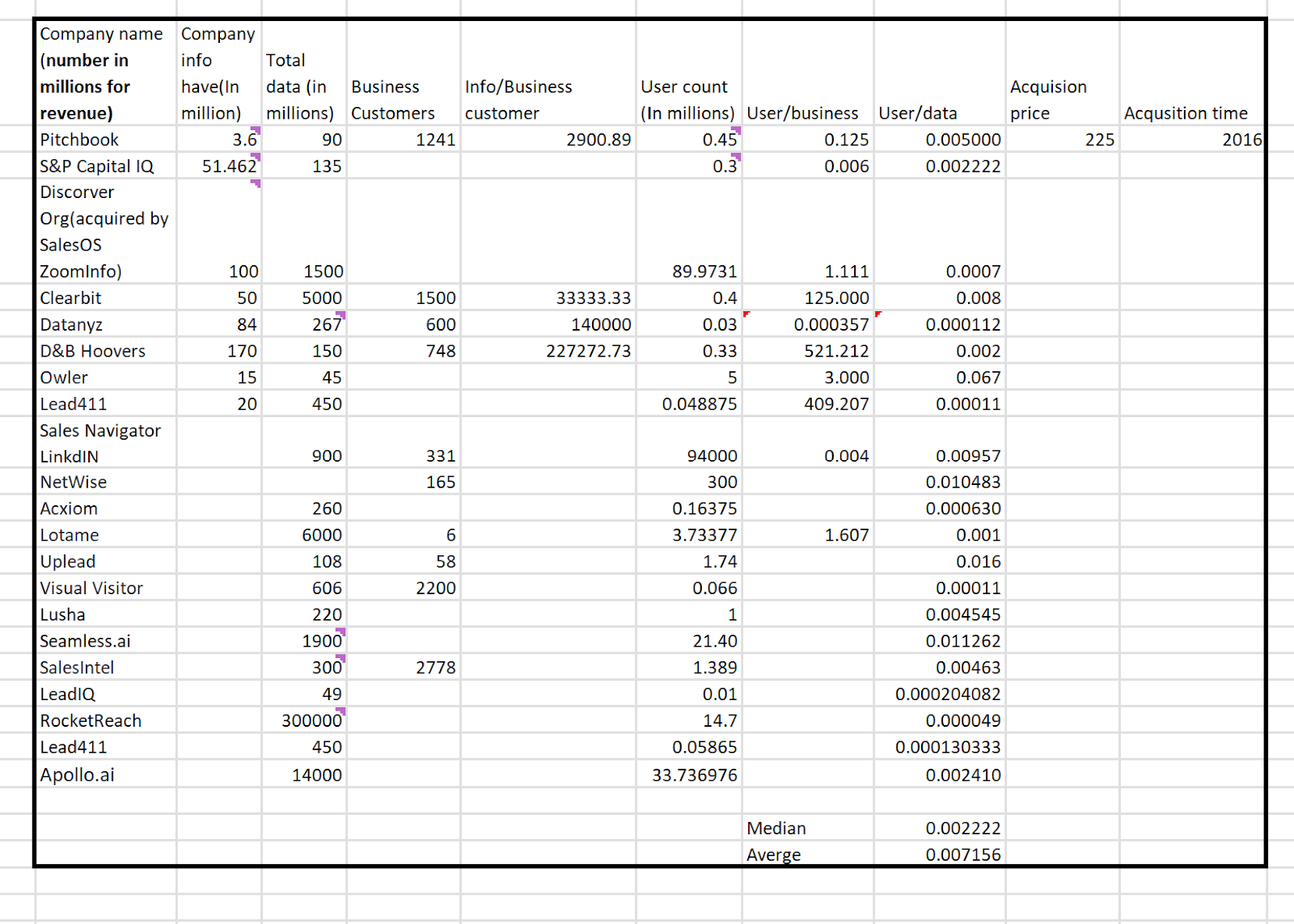This screenshot has width=1294, height=924.
Task: Select Apollo.ai user count 33.736976
Action: pyautogui.click(x=689, y=774)
